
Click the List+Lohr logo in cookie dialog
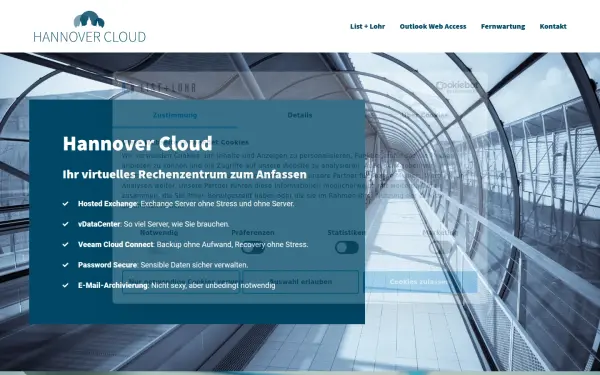click(159, 88)
